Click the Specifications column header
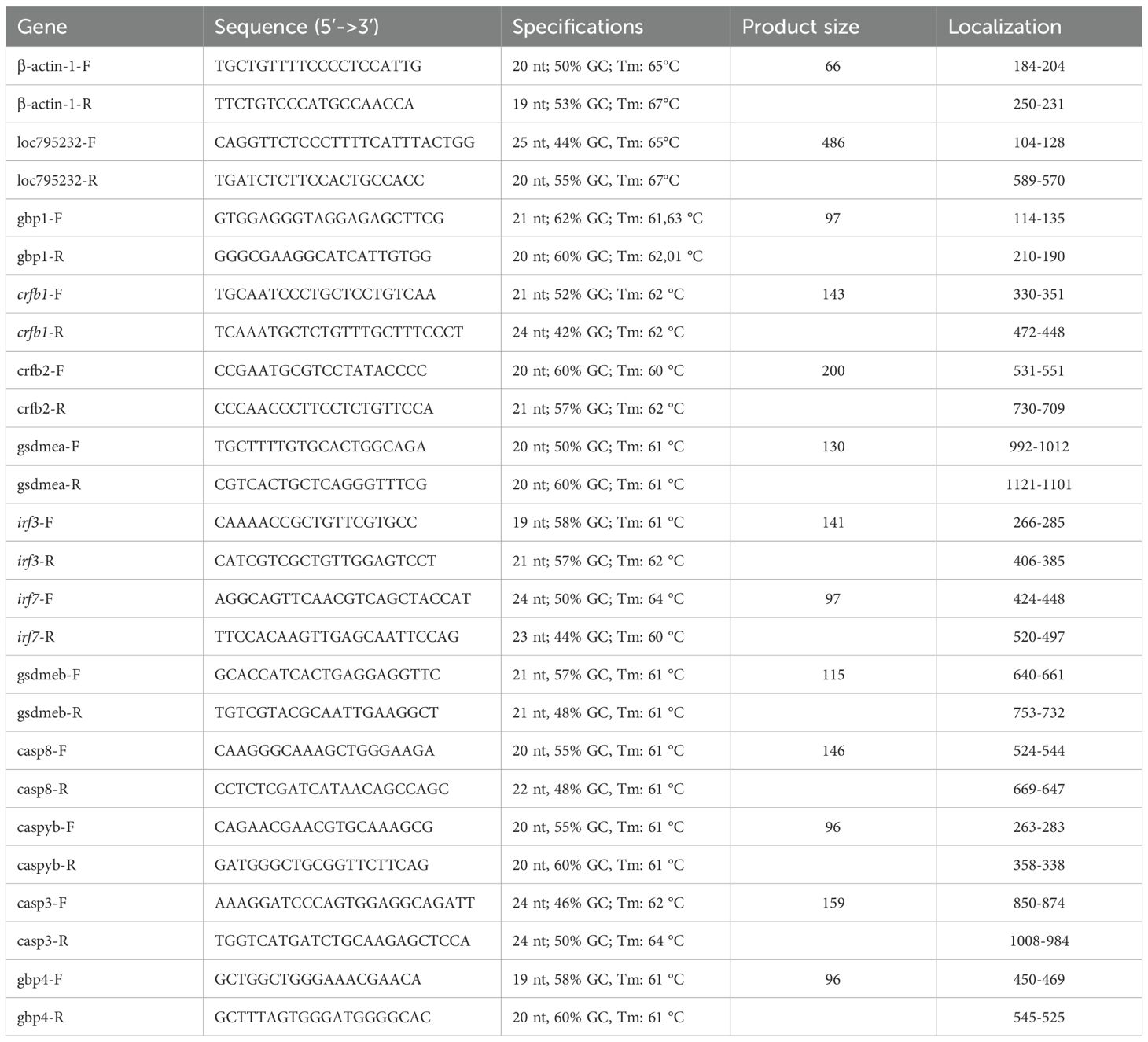The image size is (1148, 1042). tap(578, 27)
